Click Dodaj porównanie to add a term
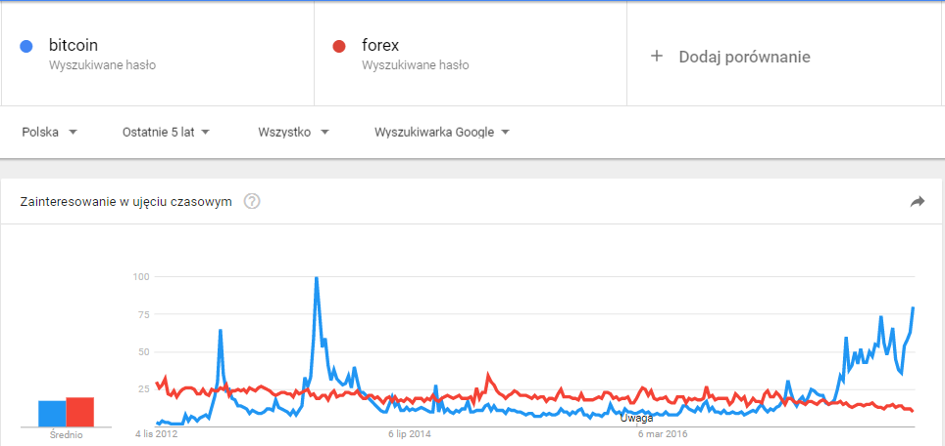The width and height of the screenshot is (945, 446). 744,57
